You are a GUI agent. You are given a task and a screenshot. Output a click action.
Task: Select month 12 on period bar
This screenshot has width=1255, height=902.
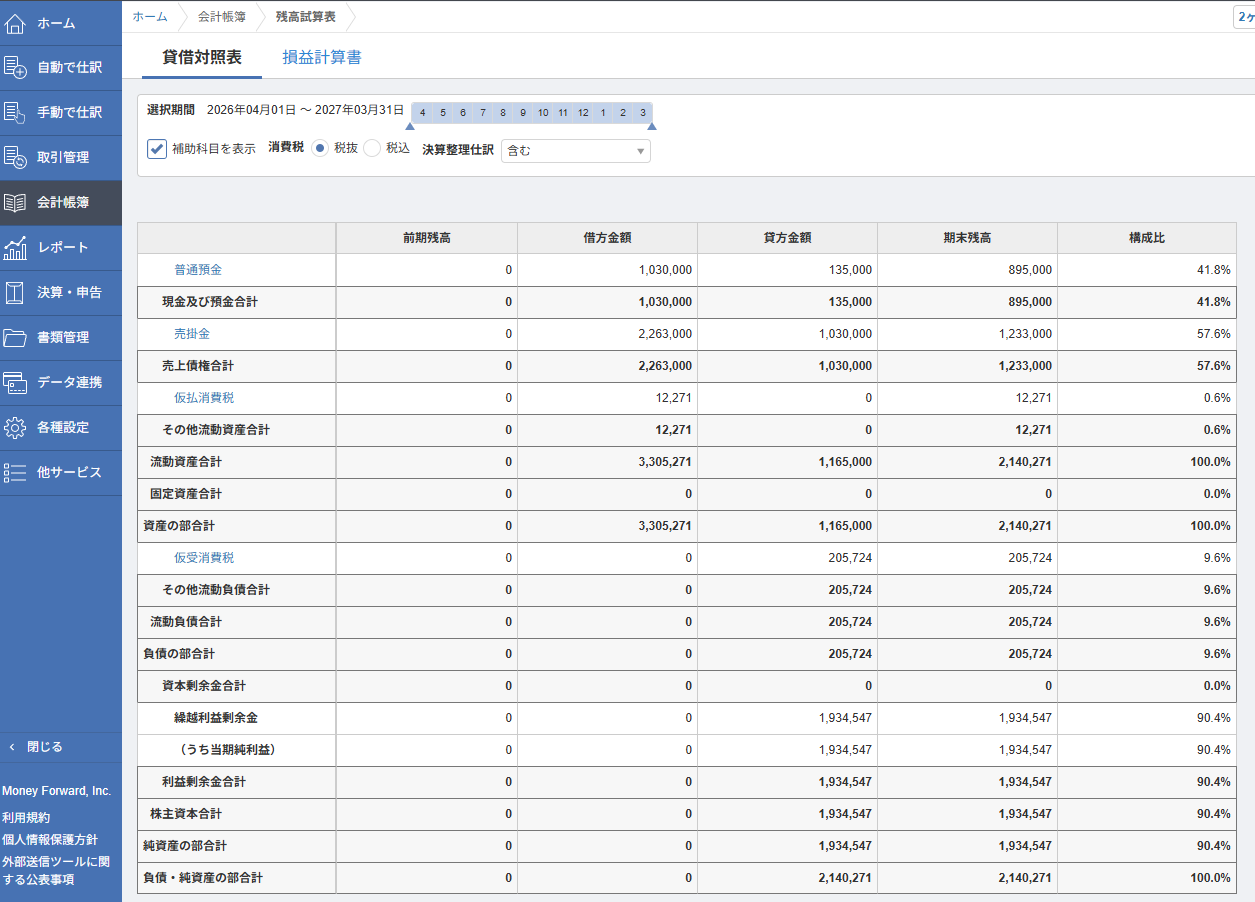(583, 112)
